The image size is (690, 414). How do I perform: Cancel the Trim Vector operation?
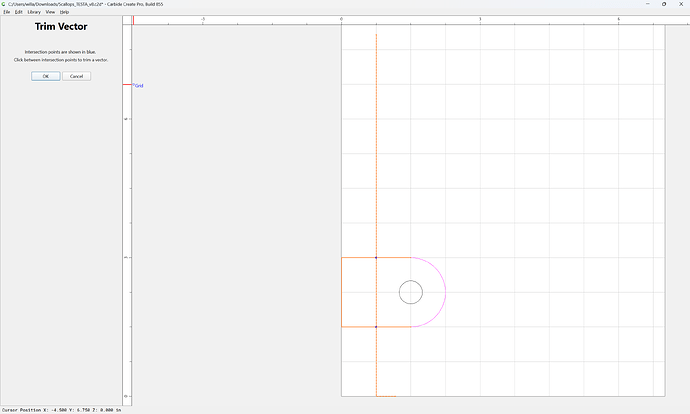(x=77, y=76)
